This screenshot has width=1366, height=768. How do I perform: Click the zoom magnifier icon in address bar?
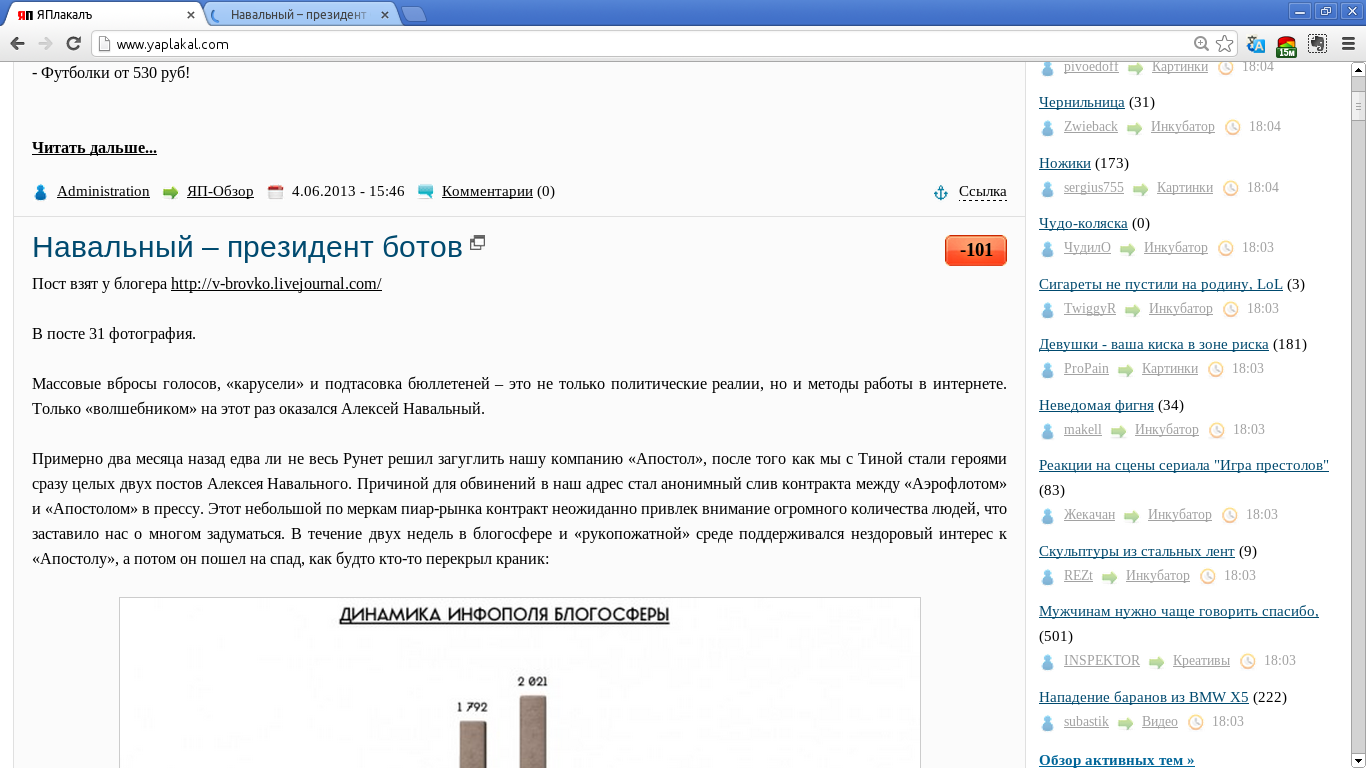pos(1201,44)
